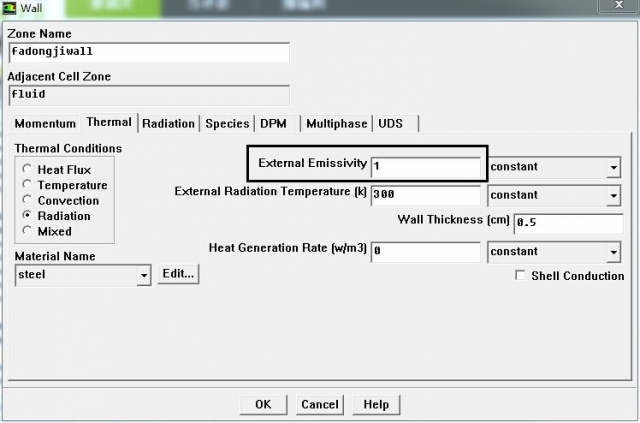
Task: Switch to the Momentum tab
Action: [x=45, y=124]
